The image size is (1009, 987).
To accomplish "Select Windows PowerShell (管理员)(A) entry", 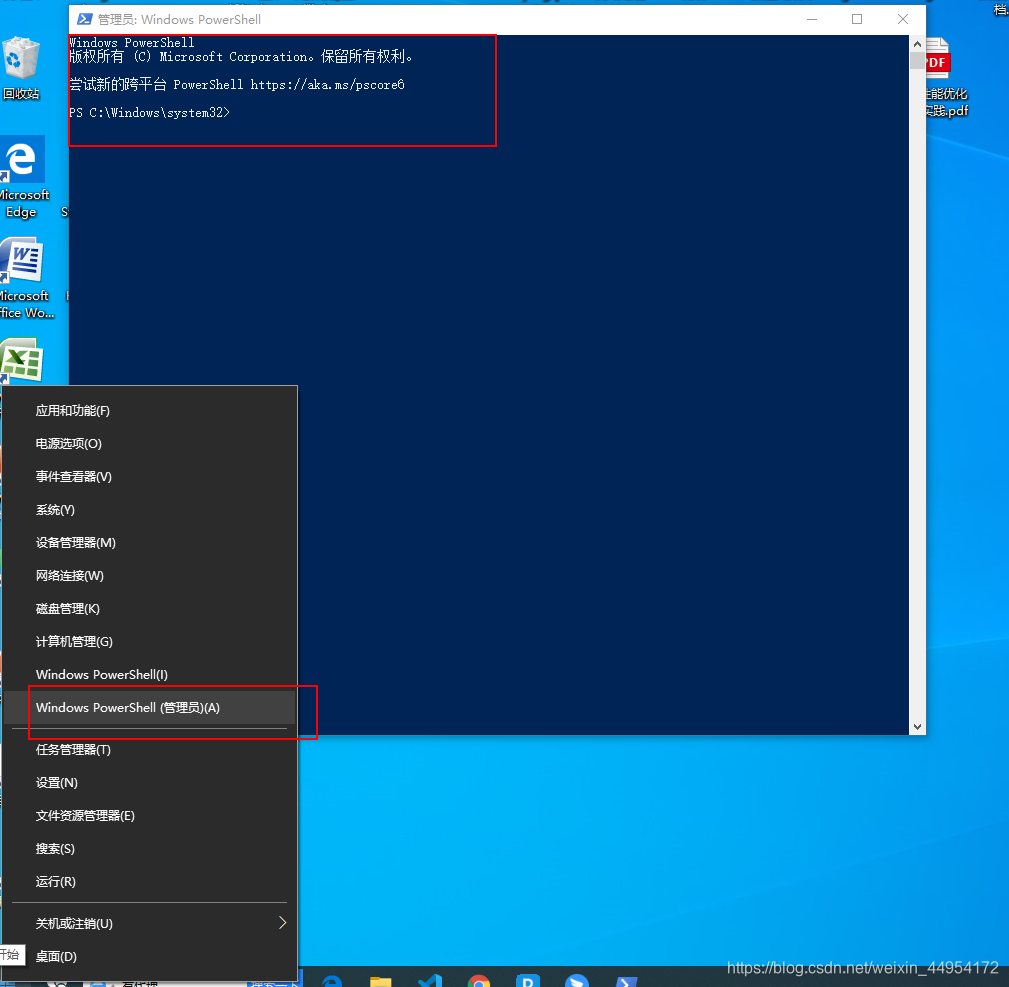I will coord(150,707).
